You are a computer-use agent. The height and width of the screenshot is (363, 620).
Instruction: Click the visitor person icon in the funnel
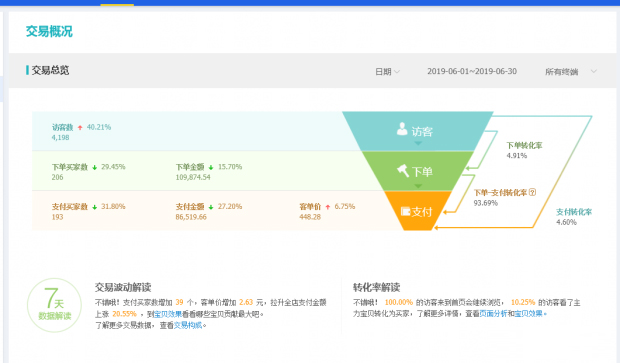[x=402, y=129]
